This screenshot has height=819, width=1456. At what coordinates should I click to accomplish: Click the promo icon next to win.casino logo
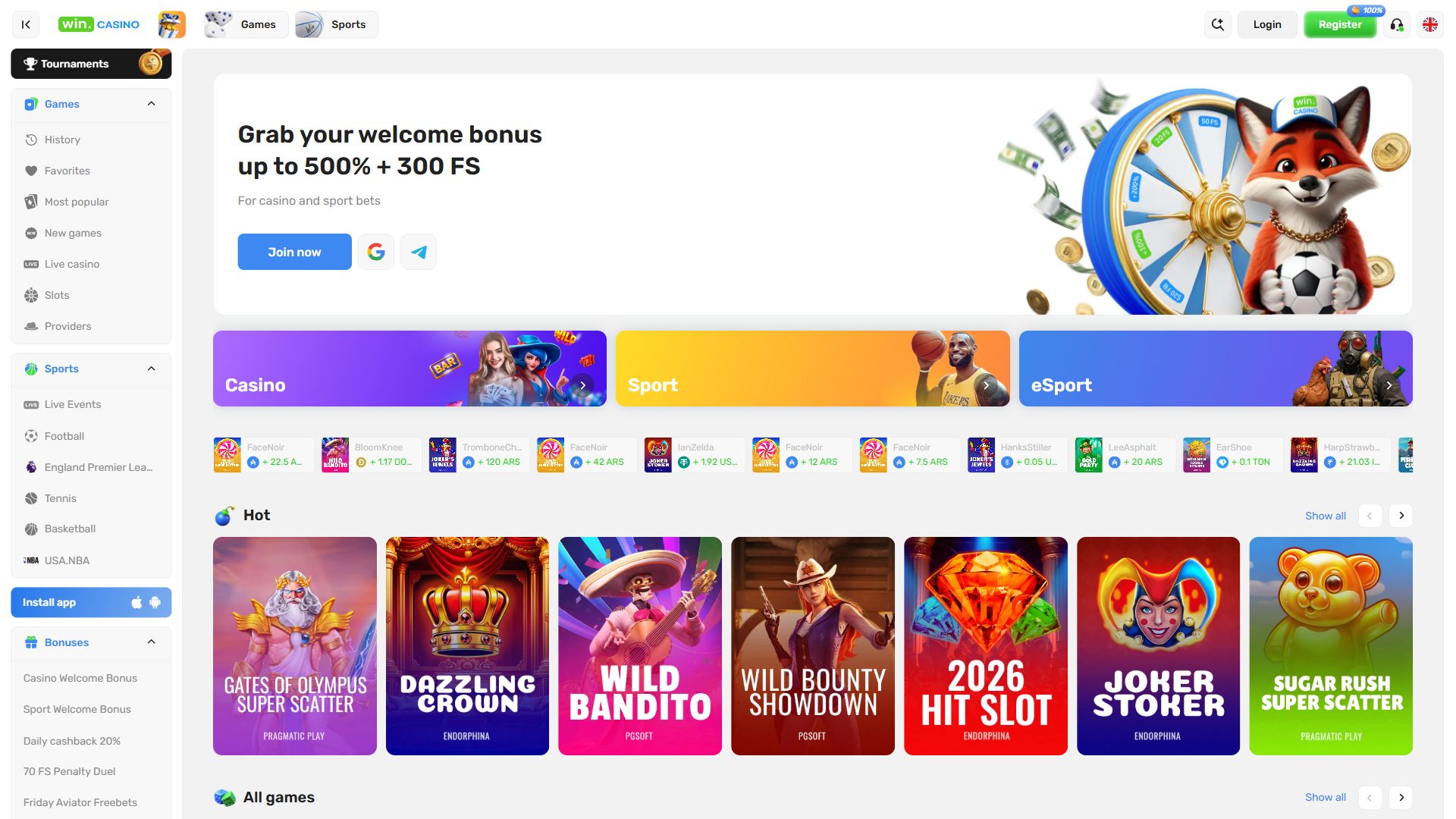[x=171, y=24]
